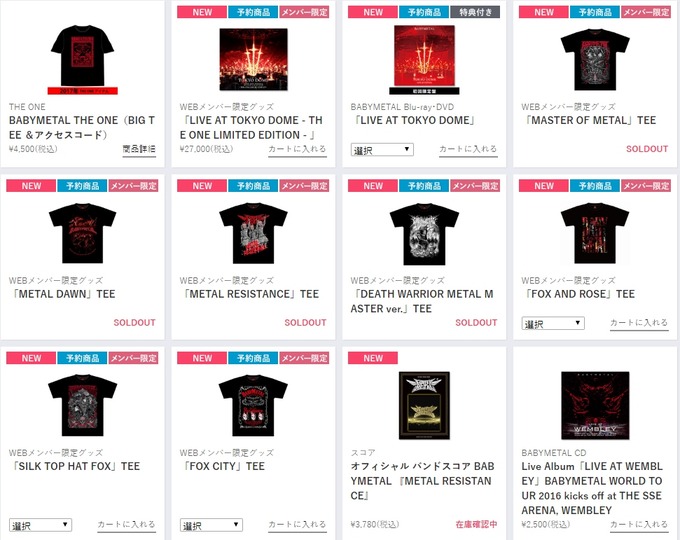
Task: Open the METAL RESISTANCE tee picture
Action: [253, 233]
